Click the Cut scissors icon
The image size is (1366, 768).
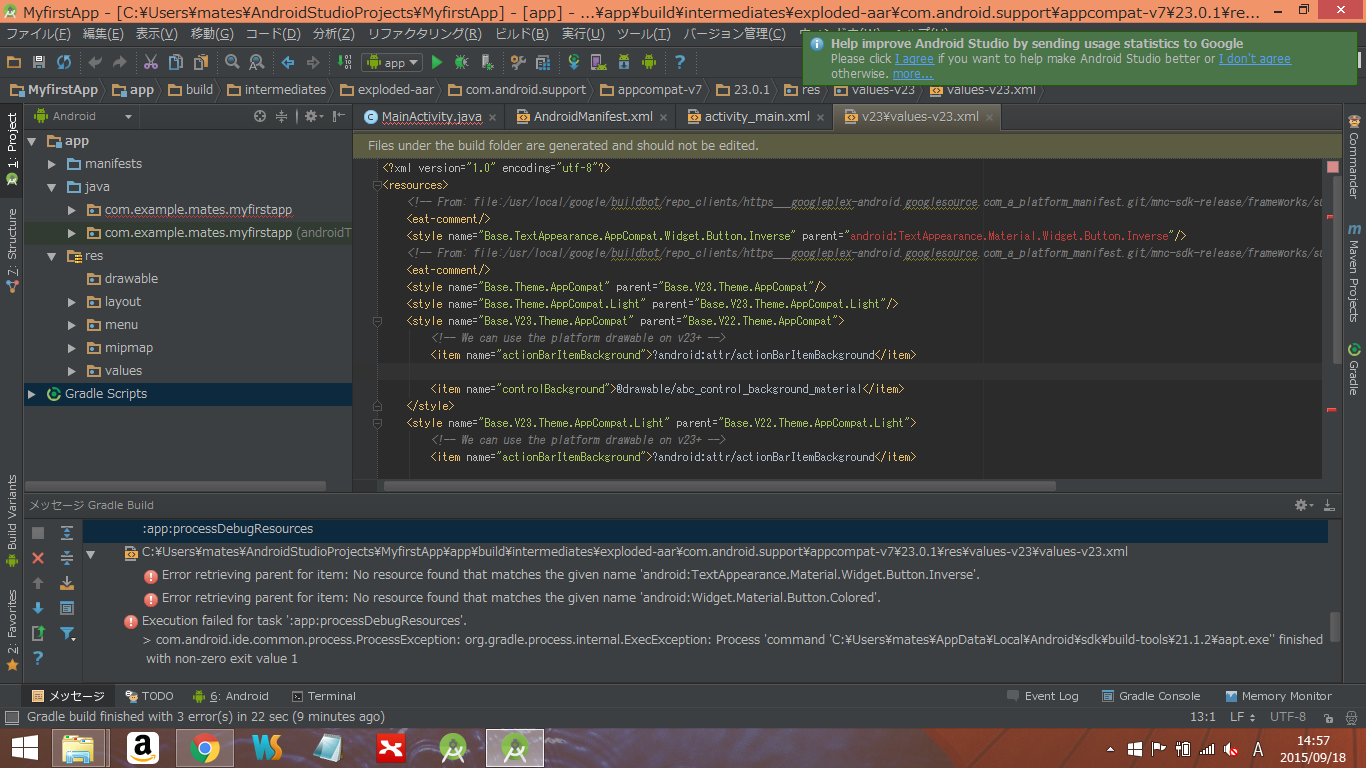(150, 62)
